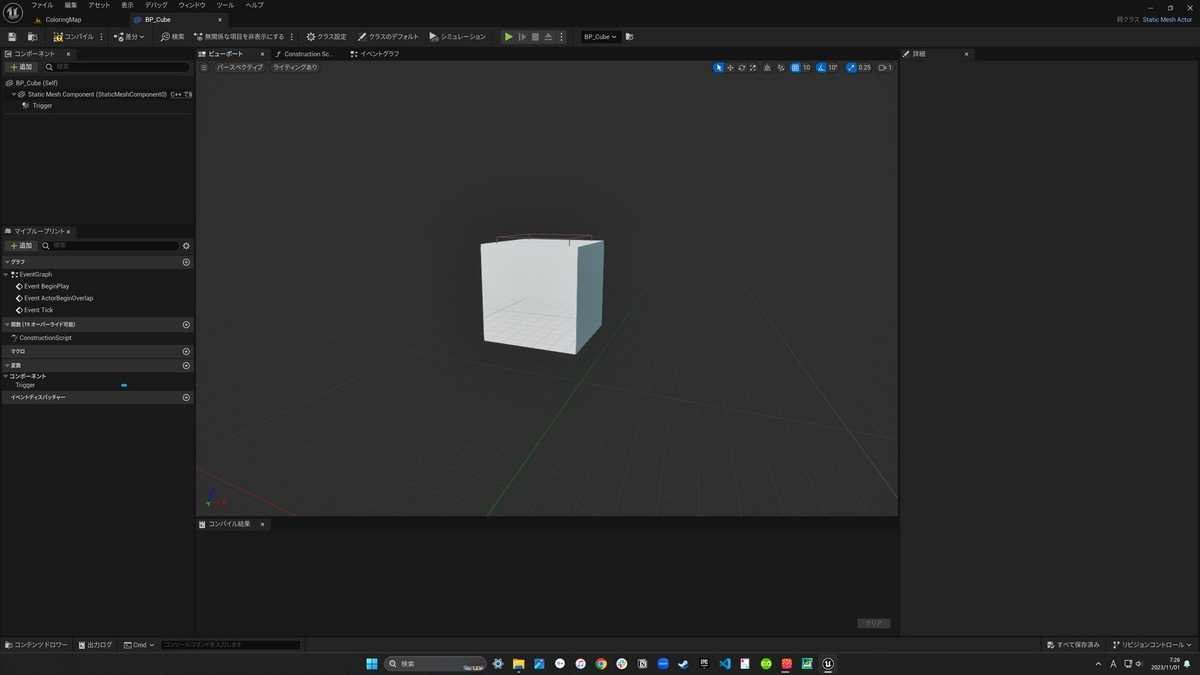Click the green Play button
The width and height of the screenshot is (1200, 675).
(509, 37)
